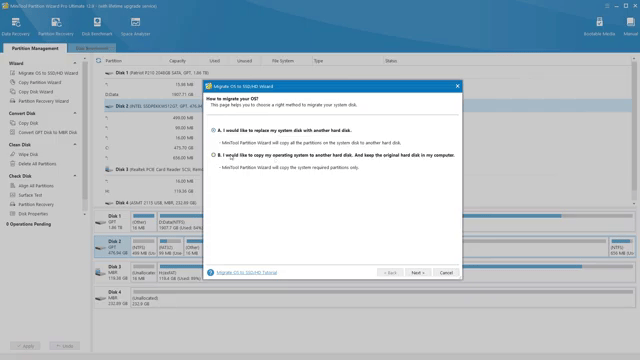Click Next in the migrate wizard
Viewport: 640px width, 360px height.
[x=418, y=273]
